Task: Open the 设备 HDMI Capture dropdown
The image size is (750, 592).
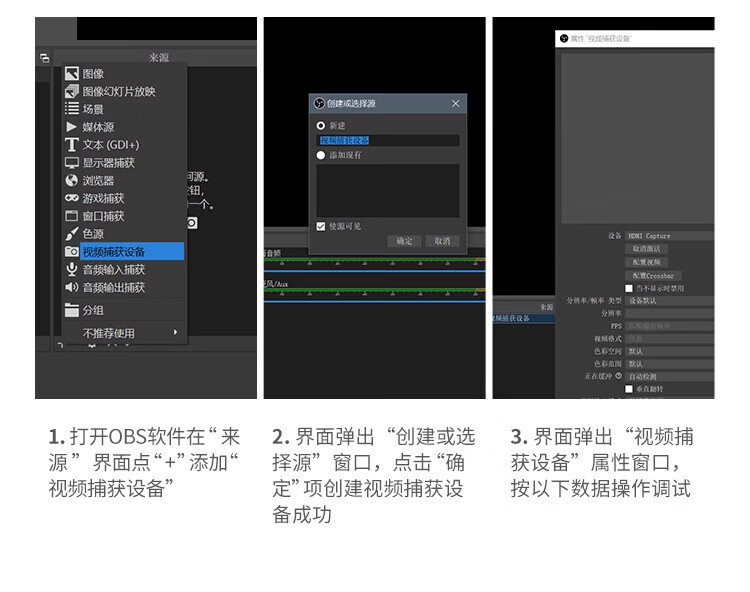Action: point(670,236)
